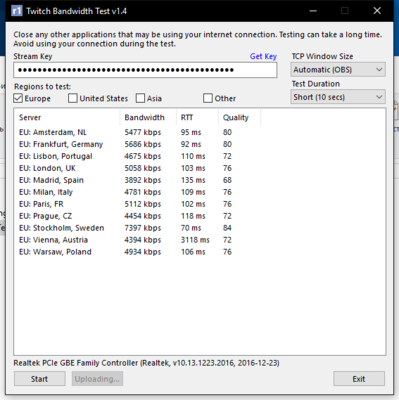Click the 70 ms RTT value
The height and width of the screenshot is (400, 399).
(x=191, y=228)
